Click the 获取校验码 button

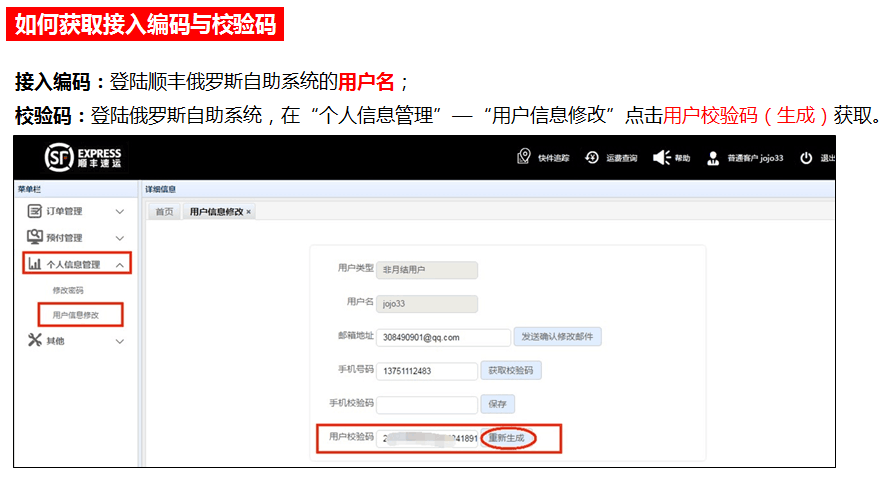click(x=511, y=370)
